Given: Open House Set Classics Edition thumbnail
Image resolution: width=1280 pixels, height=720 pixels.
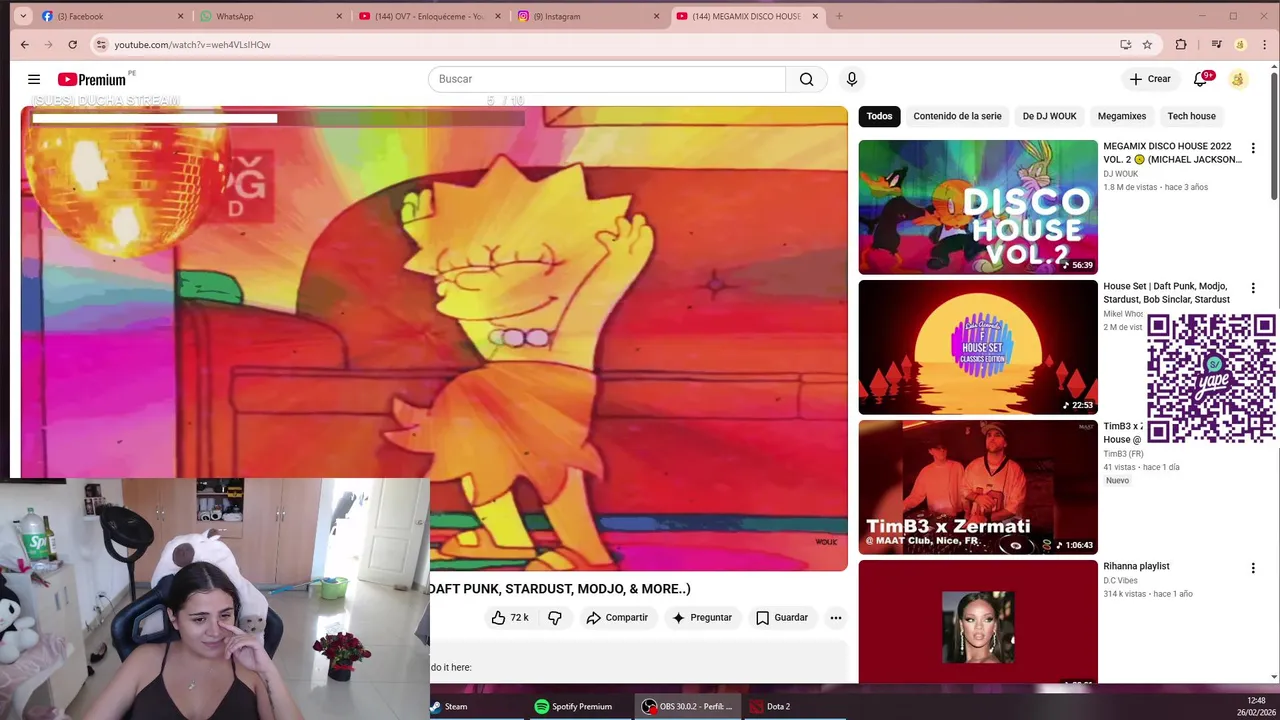Looking at the screenshot, I should click(978, 347).
